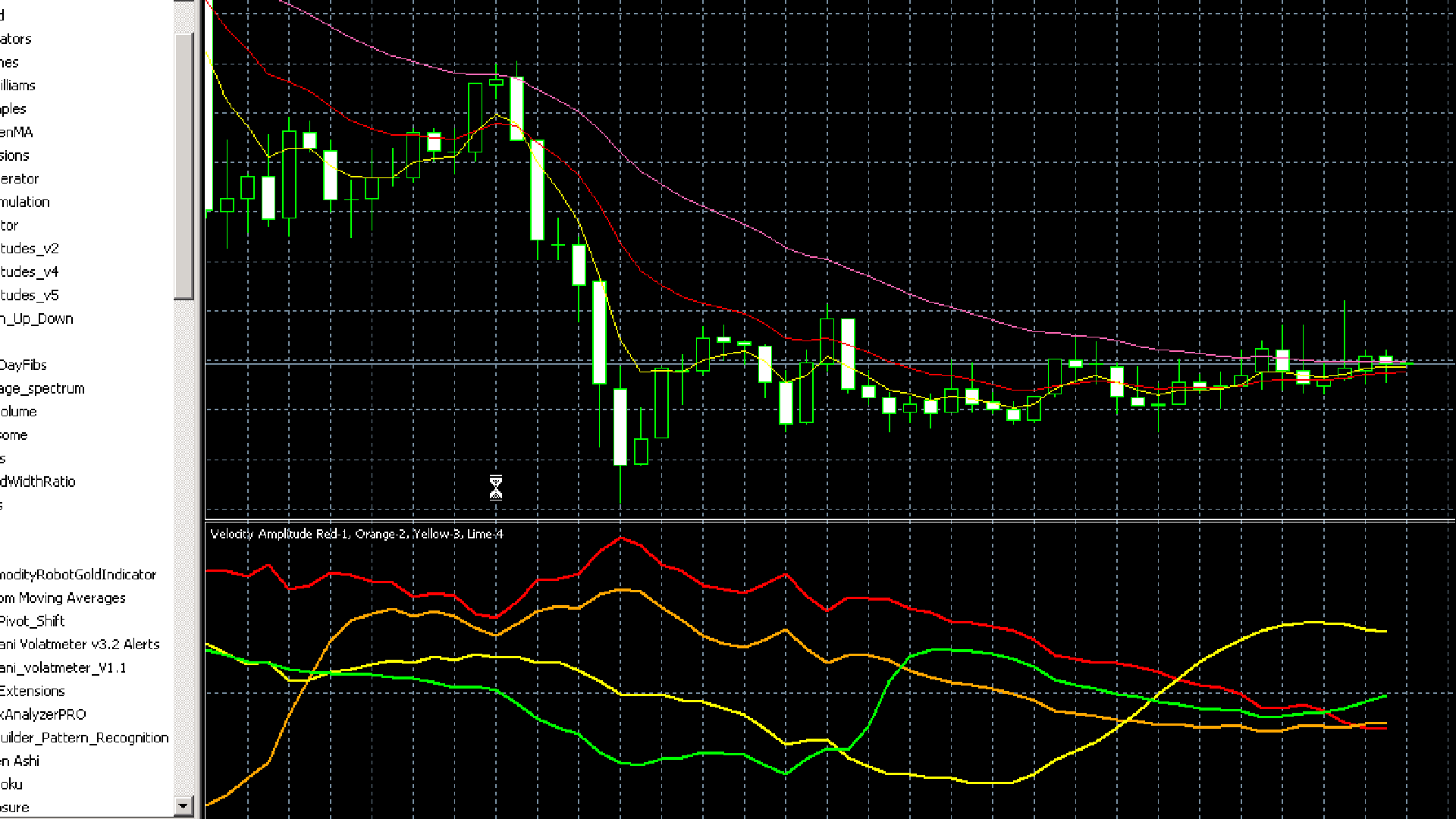Choose the Ashi indicator entry
Viewport: 1456px width, 819px height.
20,761
